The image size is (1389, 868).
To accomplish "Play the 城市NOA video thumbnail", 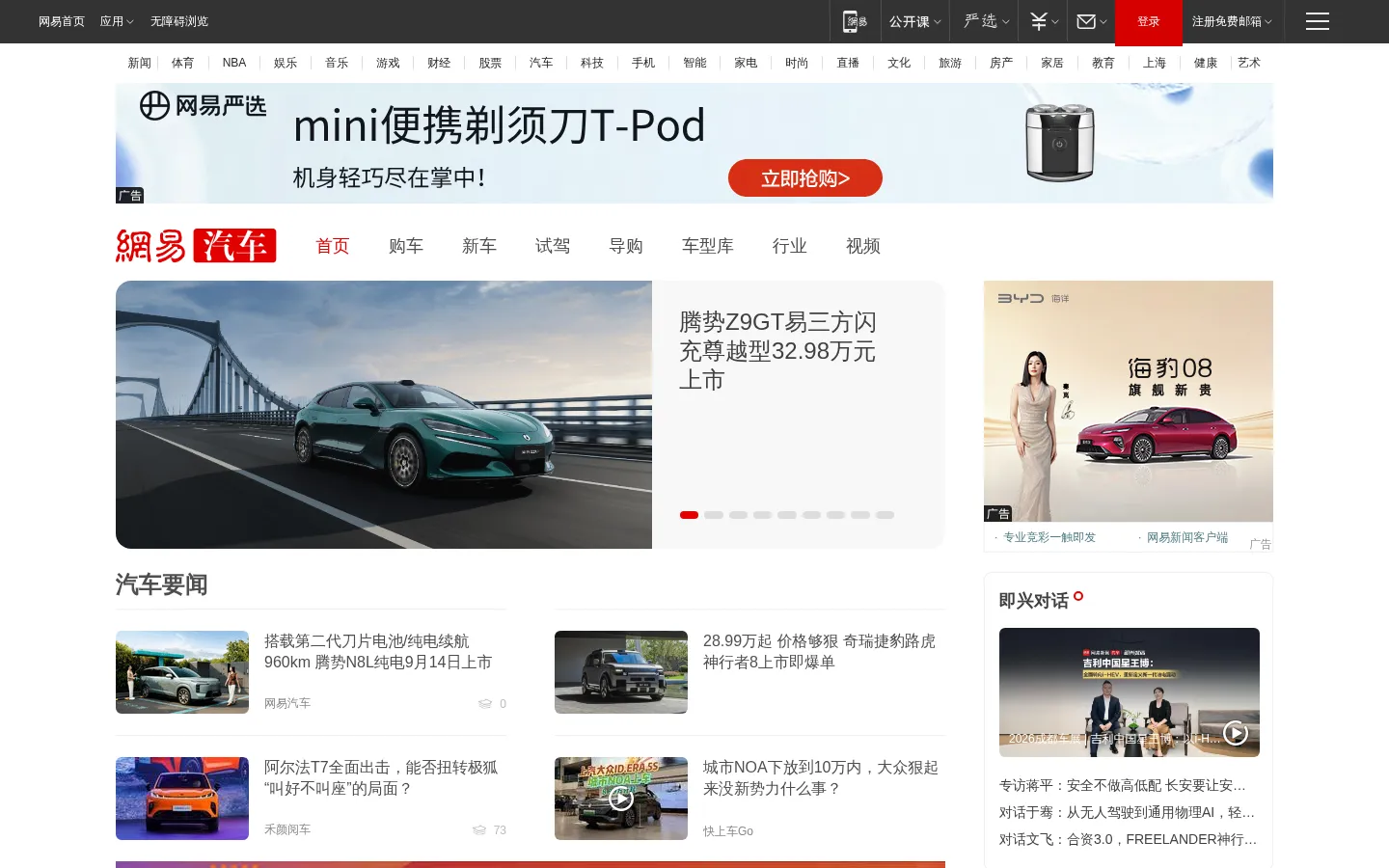I will (621, 799).
